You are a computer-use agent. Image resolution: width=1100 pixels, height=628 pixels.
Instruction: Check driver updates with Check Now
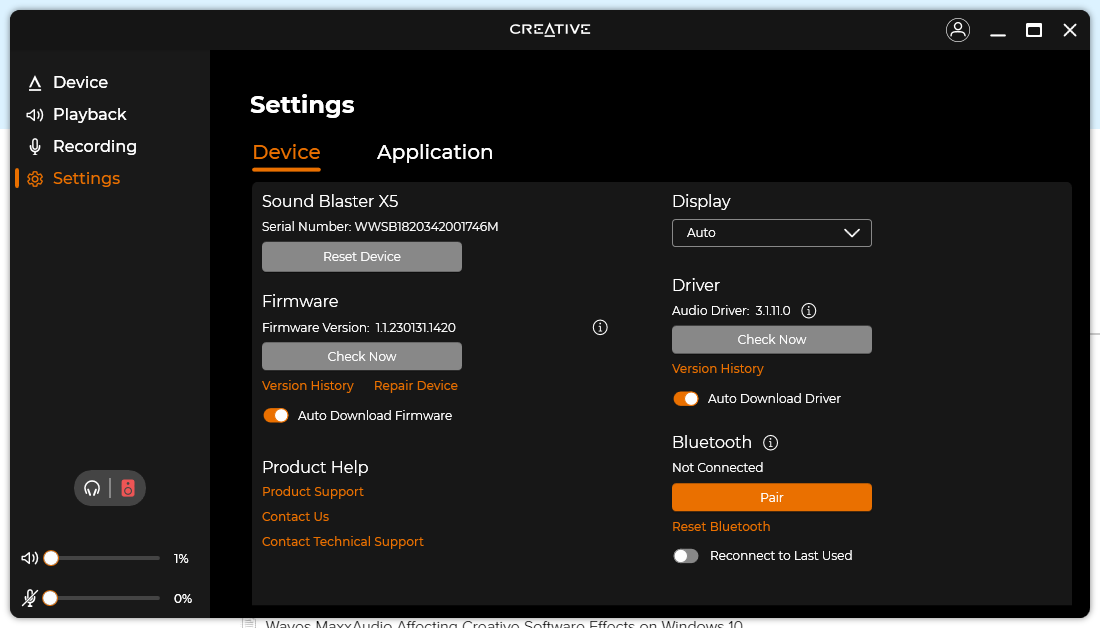point(772,340)
